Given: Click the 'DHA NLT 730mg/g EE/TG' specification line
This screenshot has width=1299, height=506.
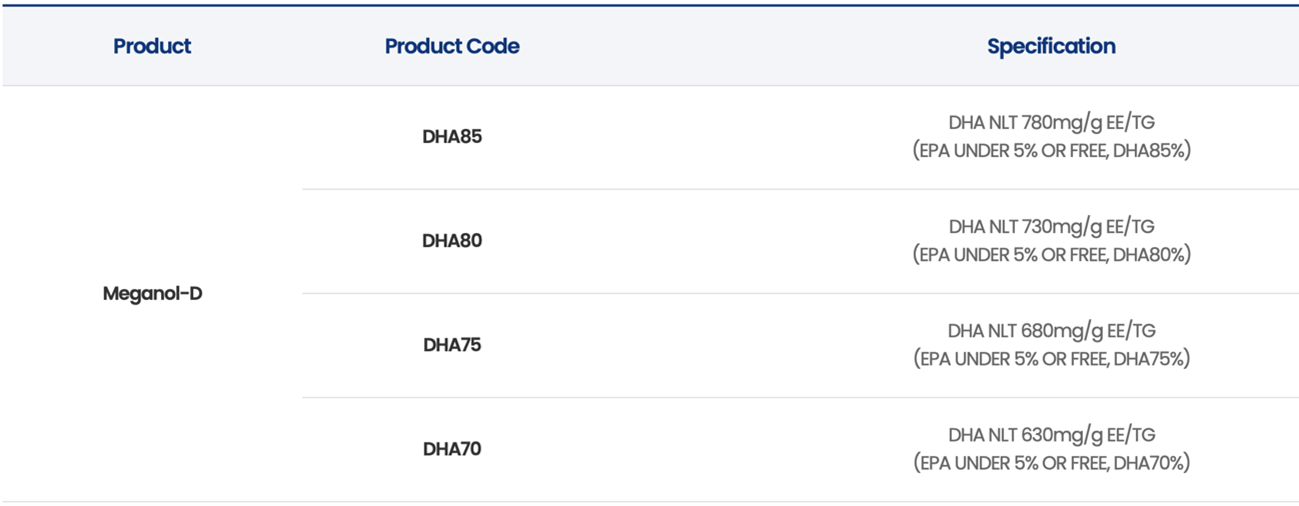Looking at the screenshot, I should click(x=1051, y=227).
